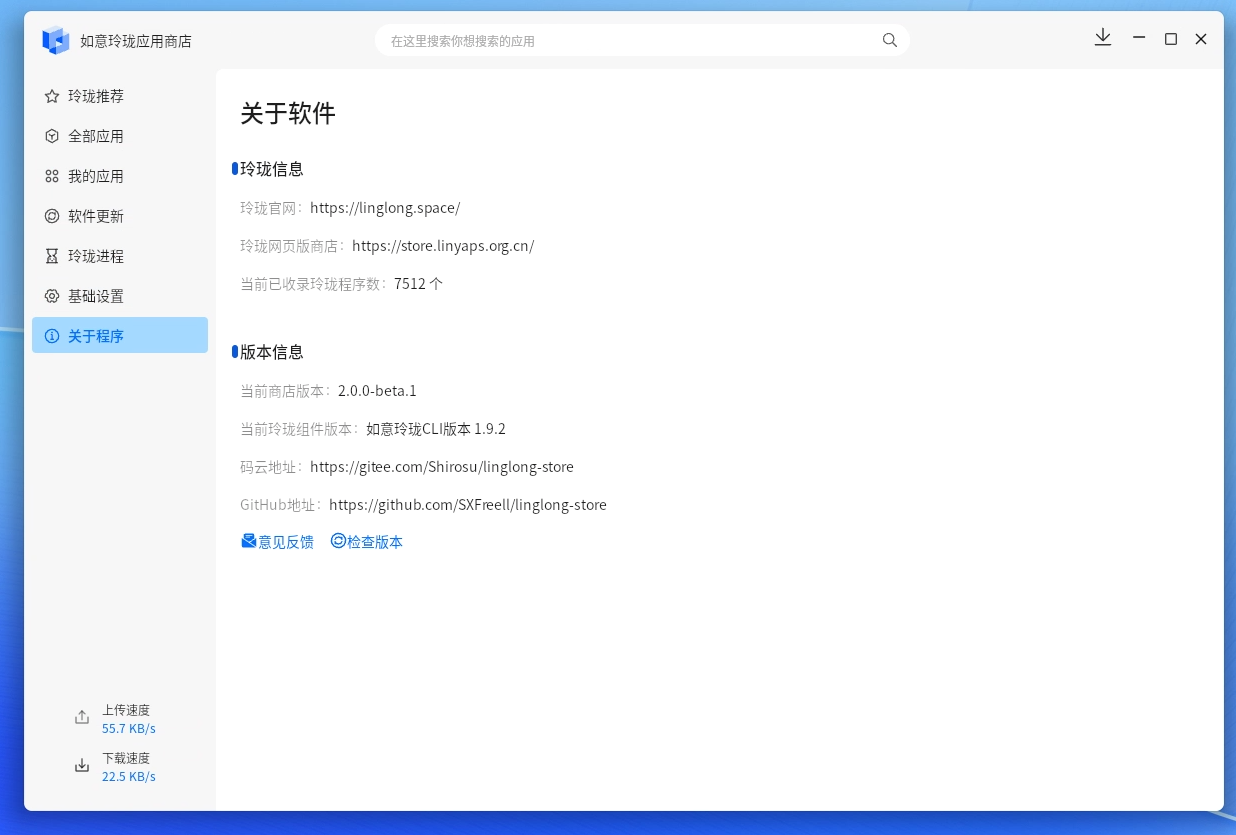Click the 意见反馈 link text
Image resolution: width=1236 pixels, height=835 pixels.
tap(286, 542)
